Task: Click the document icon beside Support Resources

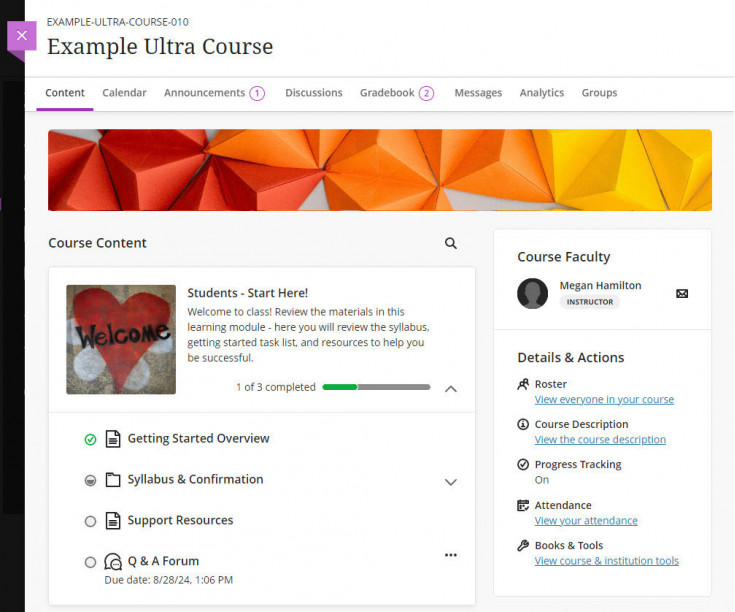Action: (112, 521)
